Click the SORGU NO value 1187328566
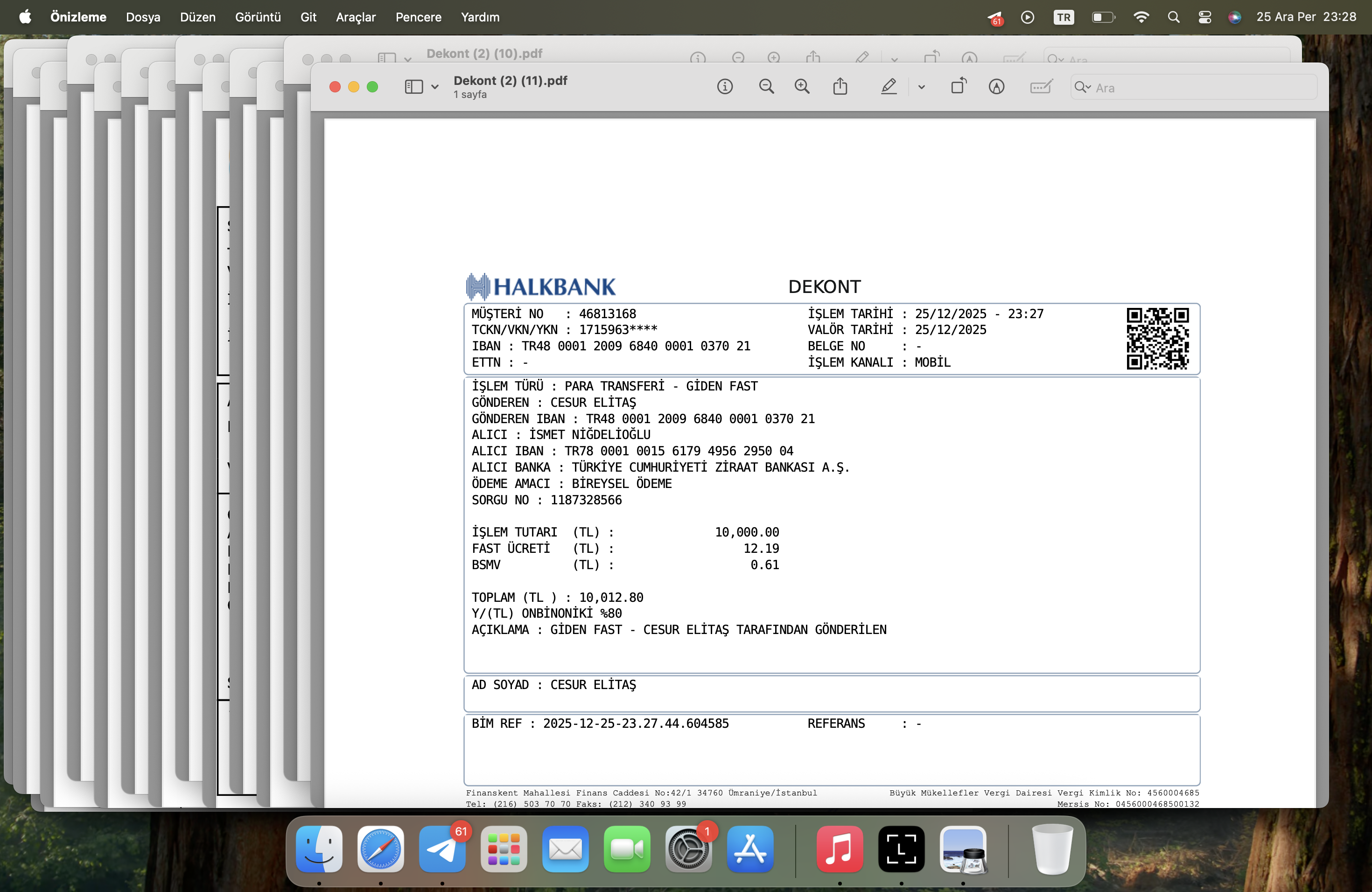Image resolution: width=1372 pixels, height=892 pixels. pos(586,500)
